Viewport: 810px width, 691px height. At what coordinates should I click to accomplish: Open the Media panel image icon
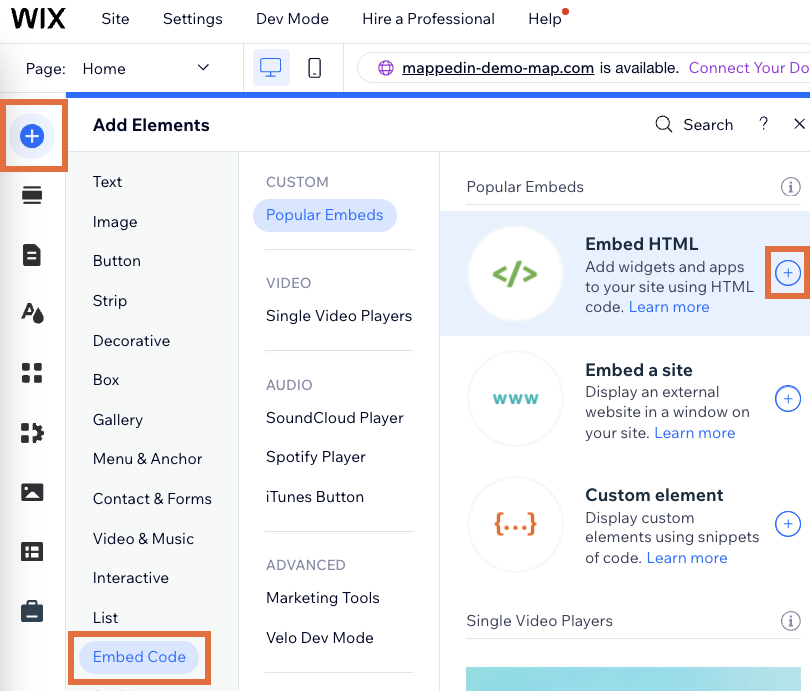point(34,492)
